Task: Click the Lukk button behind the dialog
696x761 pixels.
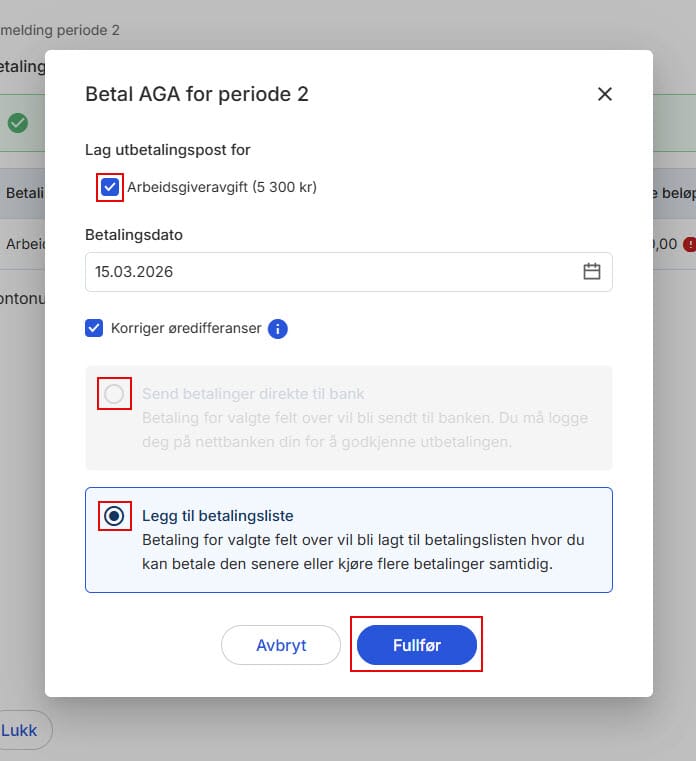Action: click(x=20, y=730)
